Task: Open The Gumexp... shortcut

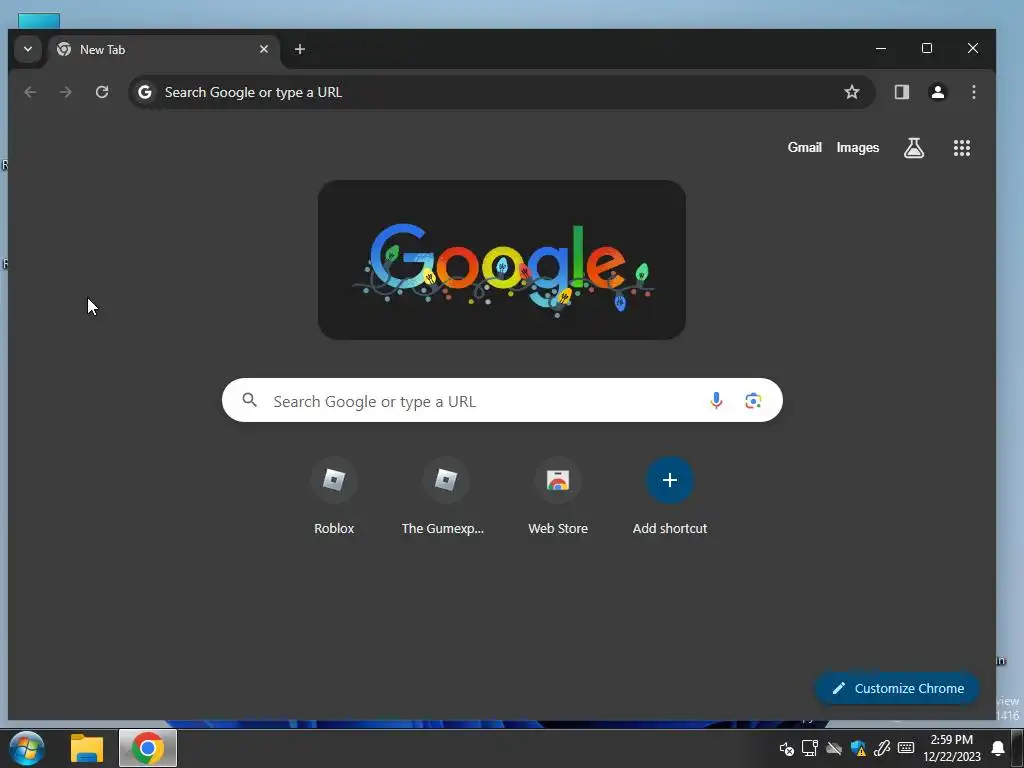Action: click(x=443, y=498)
